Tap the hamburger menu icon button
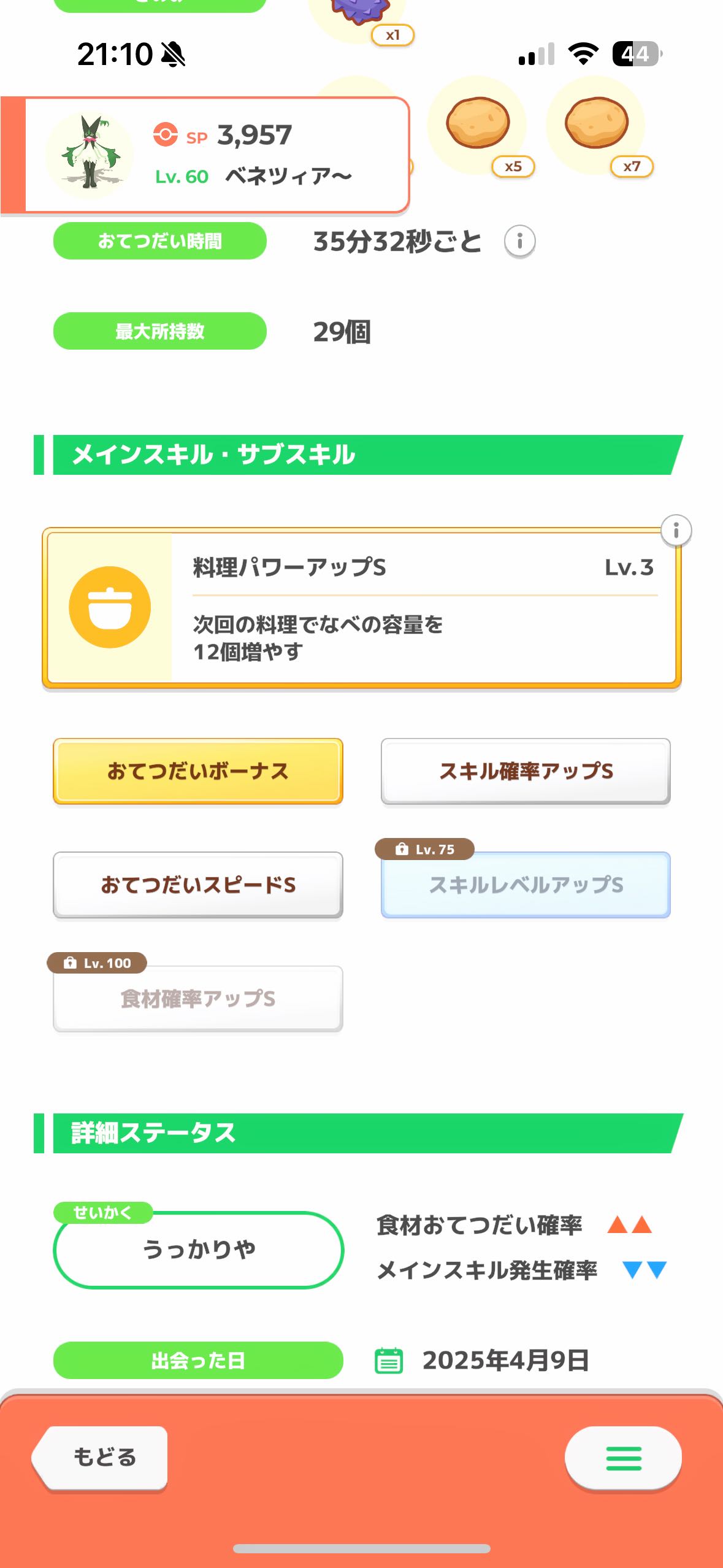Viewport: 723px width, 1568px height. point(623,1458)
